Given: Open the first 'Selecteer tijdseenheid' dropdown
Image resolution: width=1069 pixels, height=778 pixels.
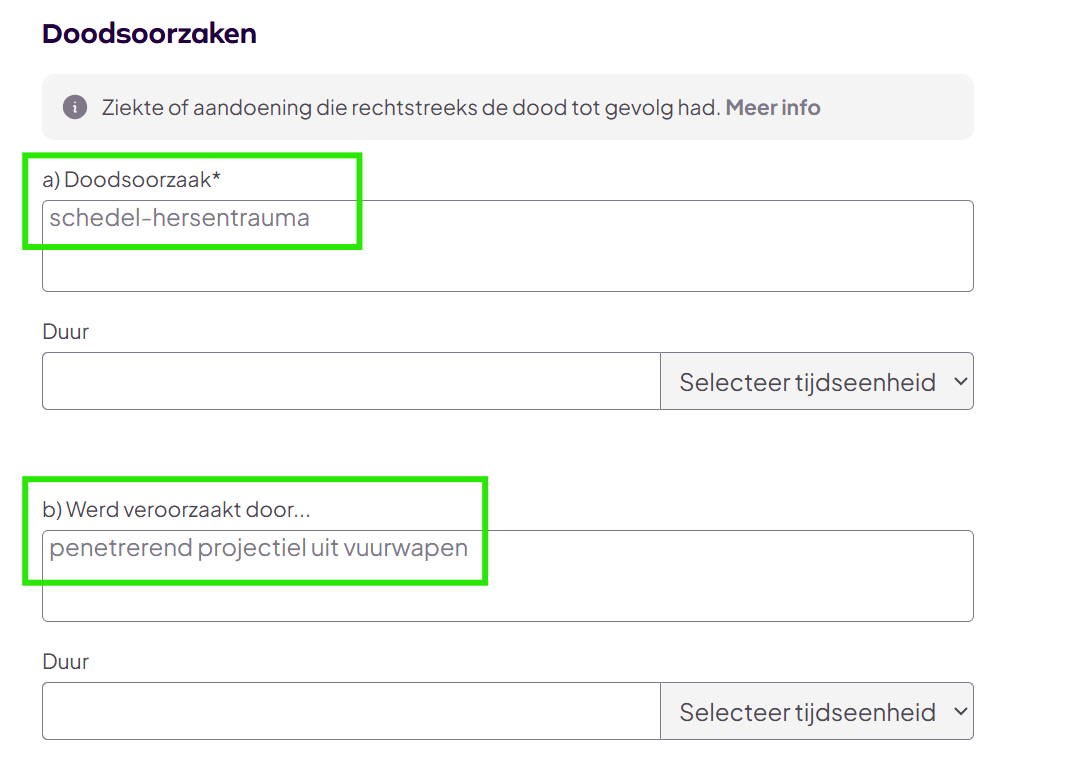Looking at the screenshot, I should pyautogui.click(x=816, y=381).
